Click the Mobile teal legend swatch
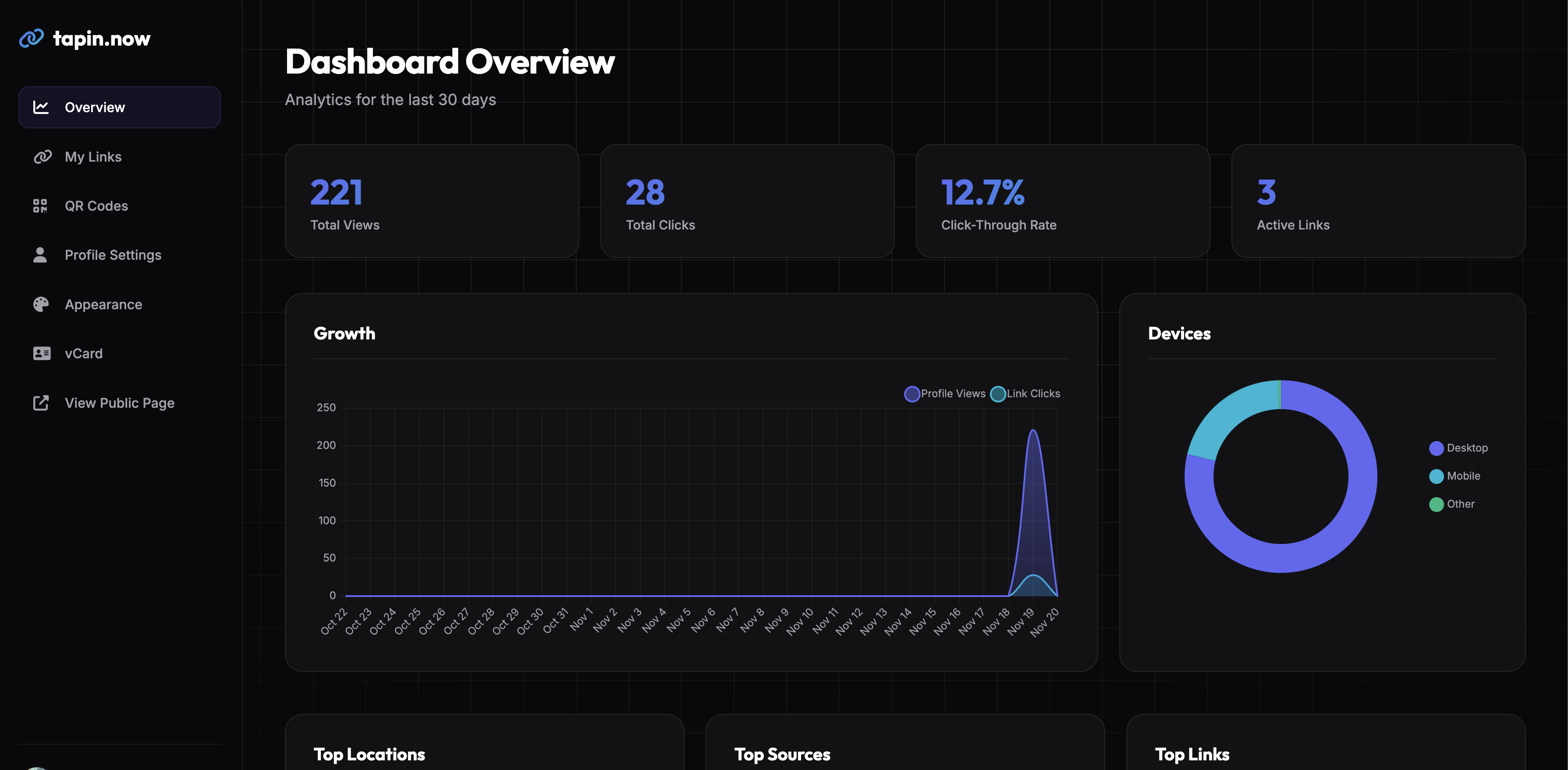1568x770 pixels. (x=1437, y=476)
